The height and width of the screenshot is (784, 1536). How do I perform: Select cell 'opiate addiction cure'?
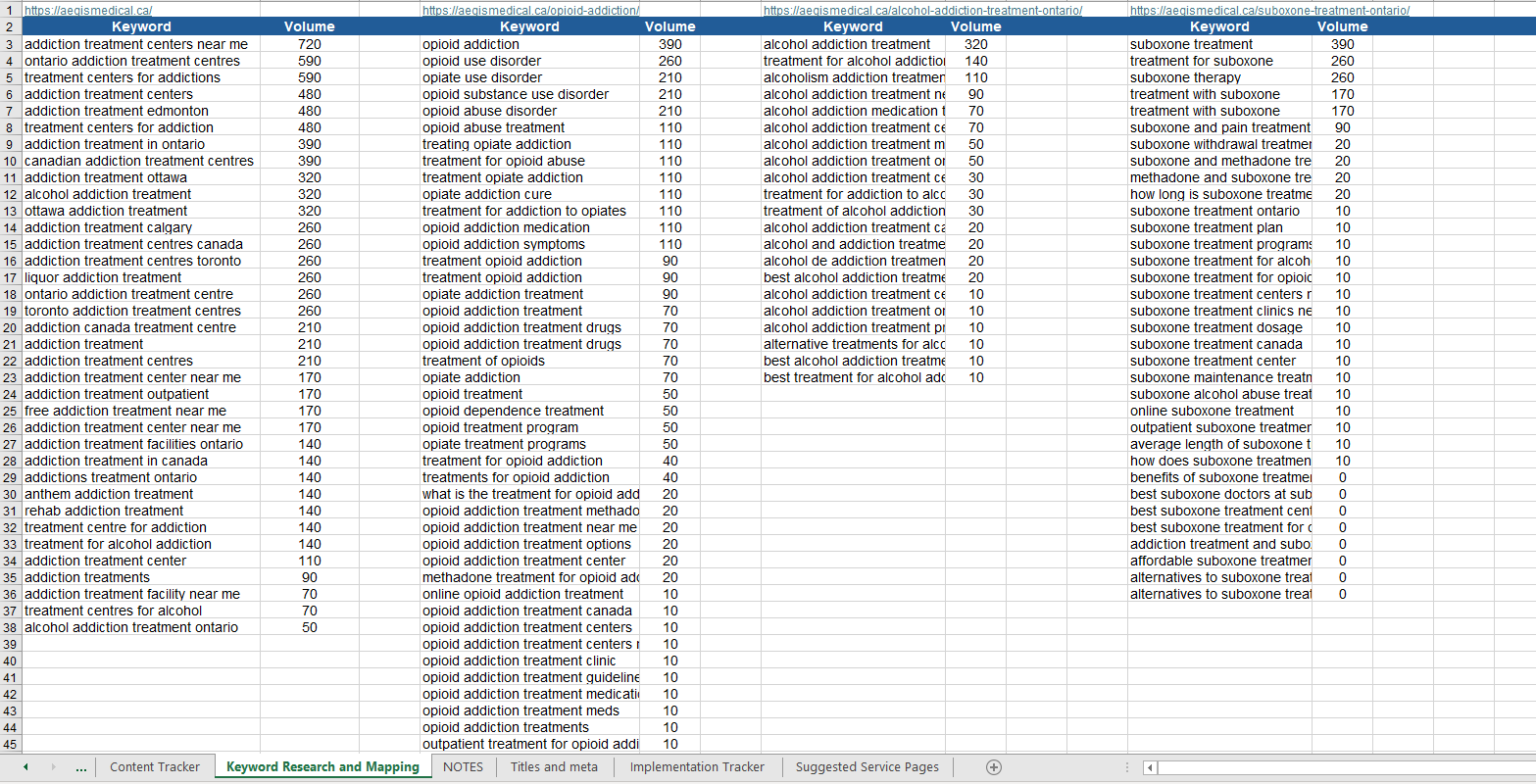tap(529, 194)
